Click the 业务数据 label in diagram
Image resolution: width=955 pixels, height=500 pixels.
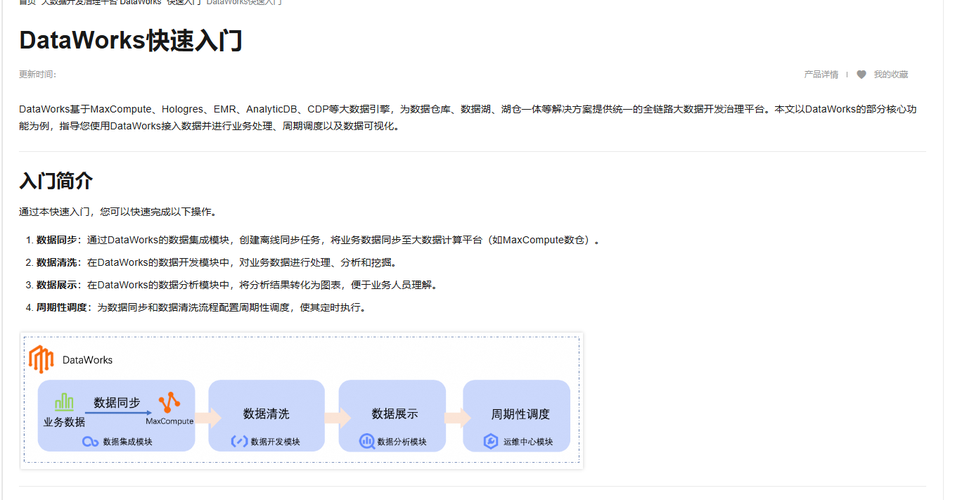tap(64, 422)
